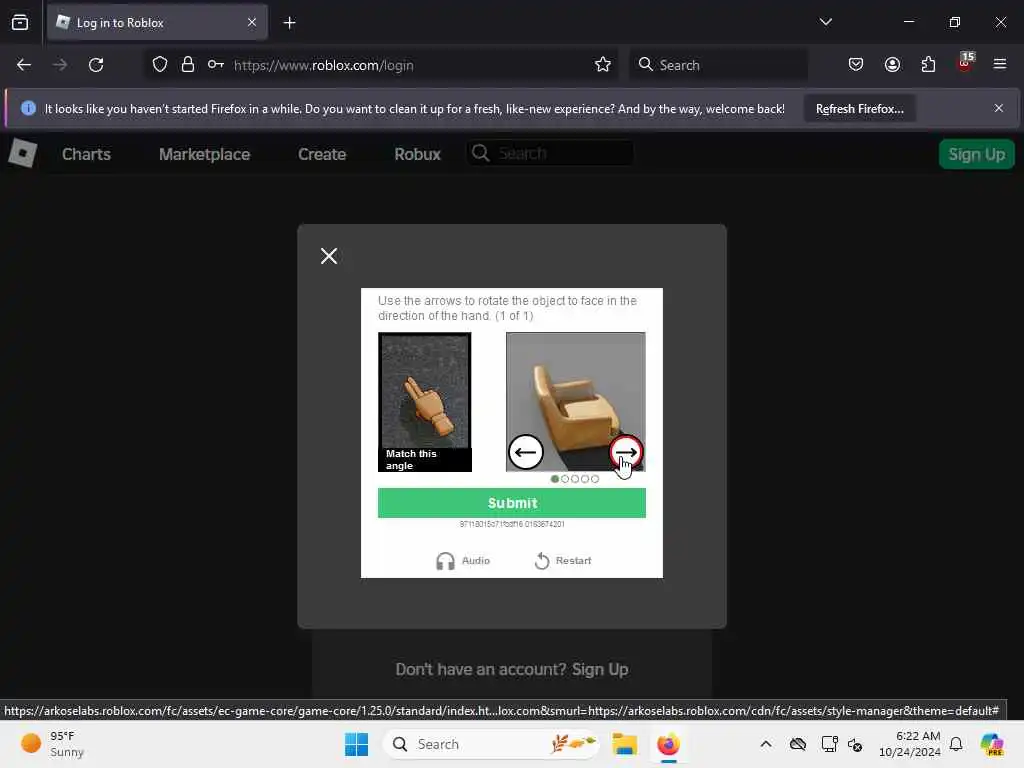The image size is (1024, 768).
Task: View site security padlock info
Action: click(x=187, y=65)
